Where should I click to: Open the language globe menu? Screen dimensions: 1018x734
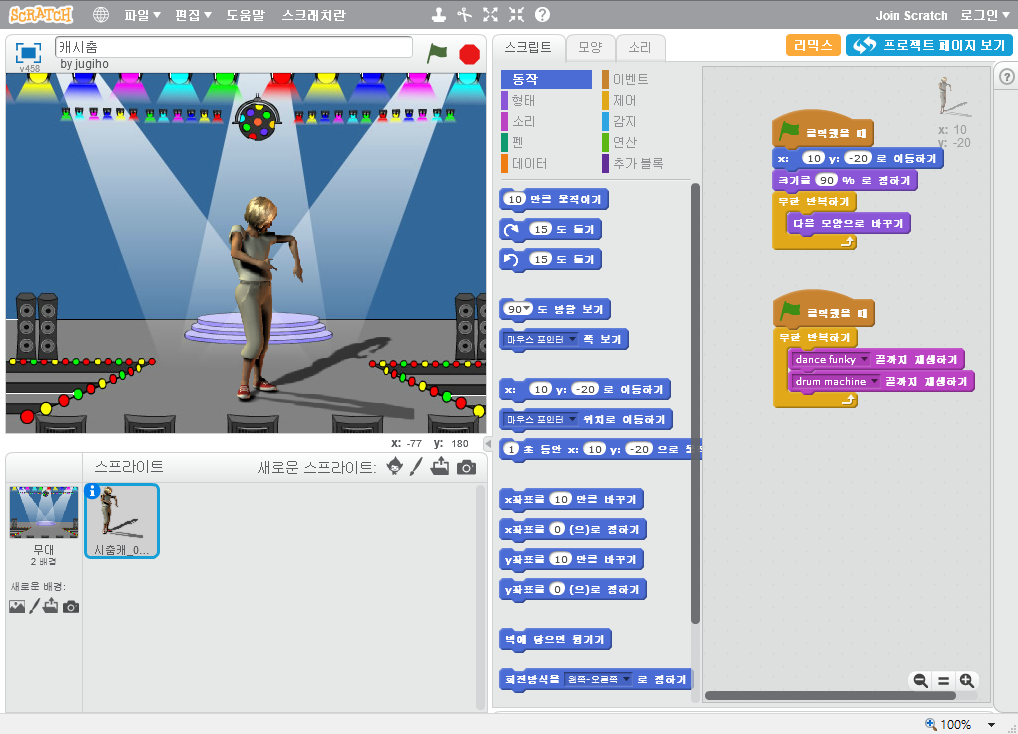[101, 15]
